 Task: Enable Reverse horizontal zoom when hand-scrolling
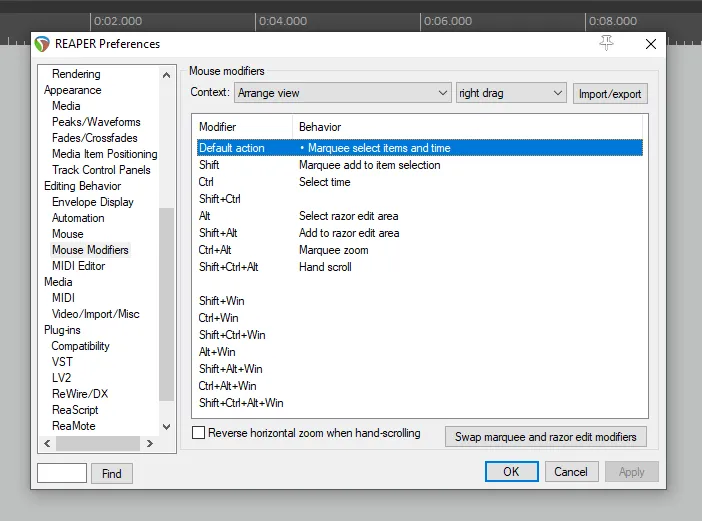coord(198,433)
